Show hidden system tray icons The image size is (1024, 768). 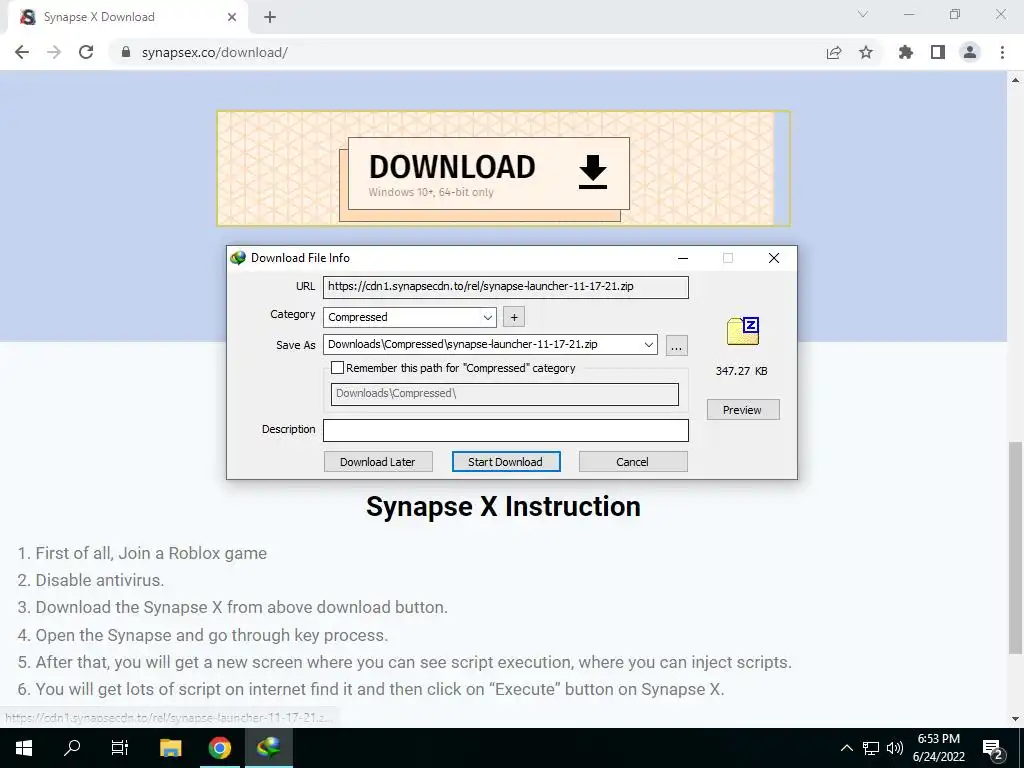click(x=846, y=748)
